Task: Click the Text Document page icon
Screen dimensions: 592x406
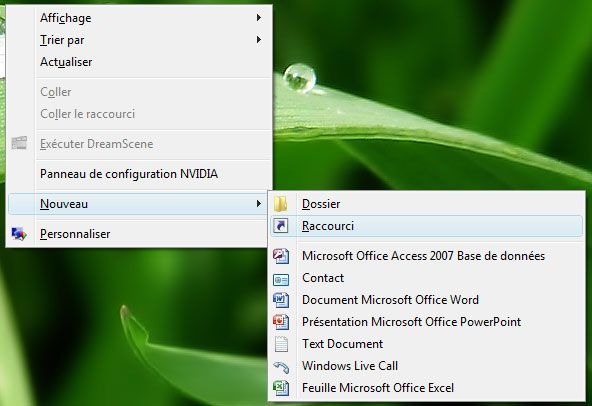Action: 281,344
